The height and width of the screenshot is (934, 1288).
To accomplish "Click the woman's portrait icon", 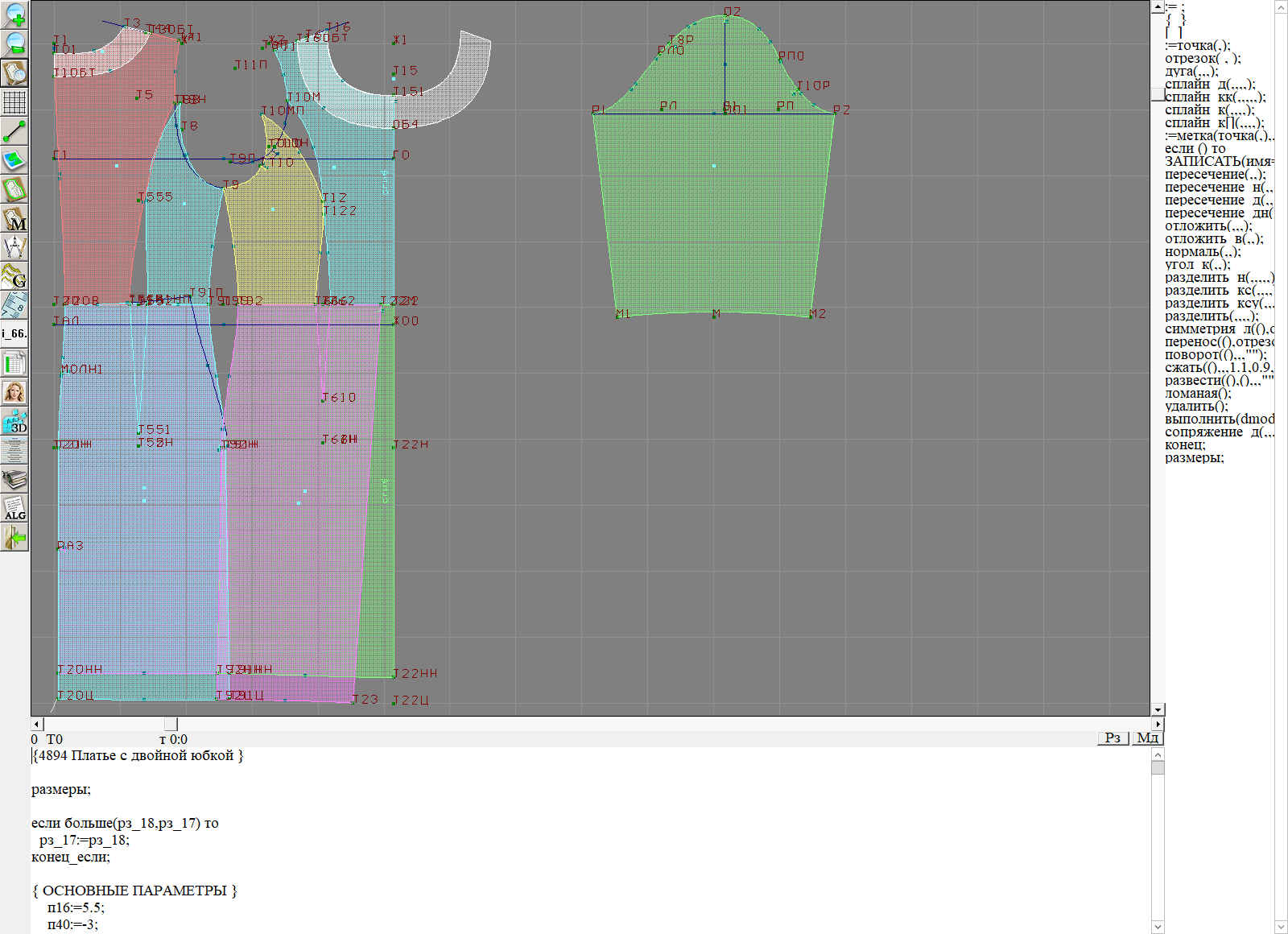I will tap(14, 392).
